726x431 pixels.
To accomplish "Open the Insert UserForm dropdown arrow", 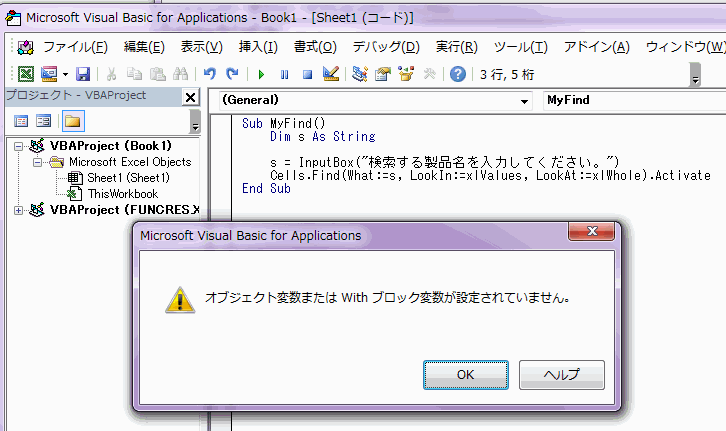I will [65, 74].
